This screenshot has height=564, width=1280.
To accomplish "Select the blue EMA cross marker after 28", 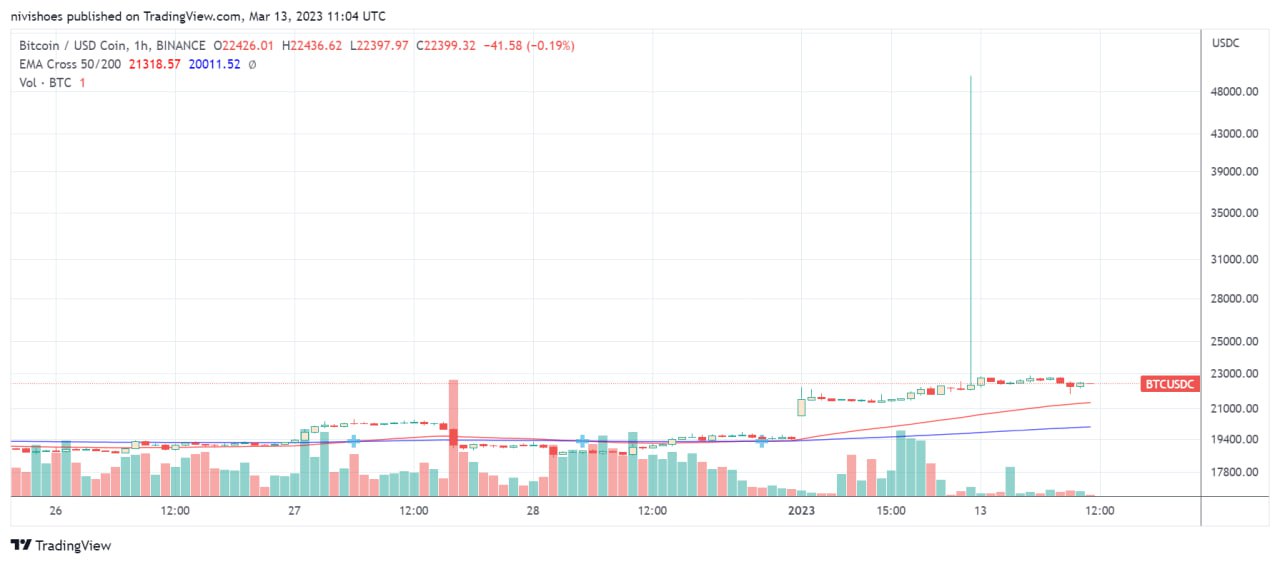I will coord(582,441).
